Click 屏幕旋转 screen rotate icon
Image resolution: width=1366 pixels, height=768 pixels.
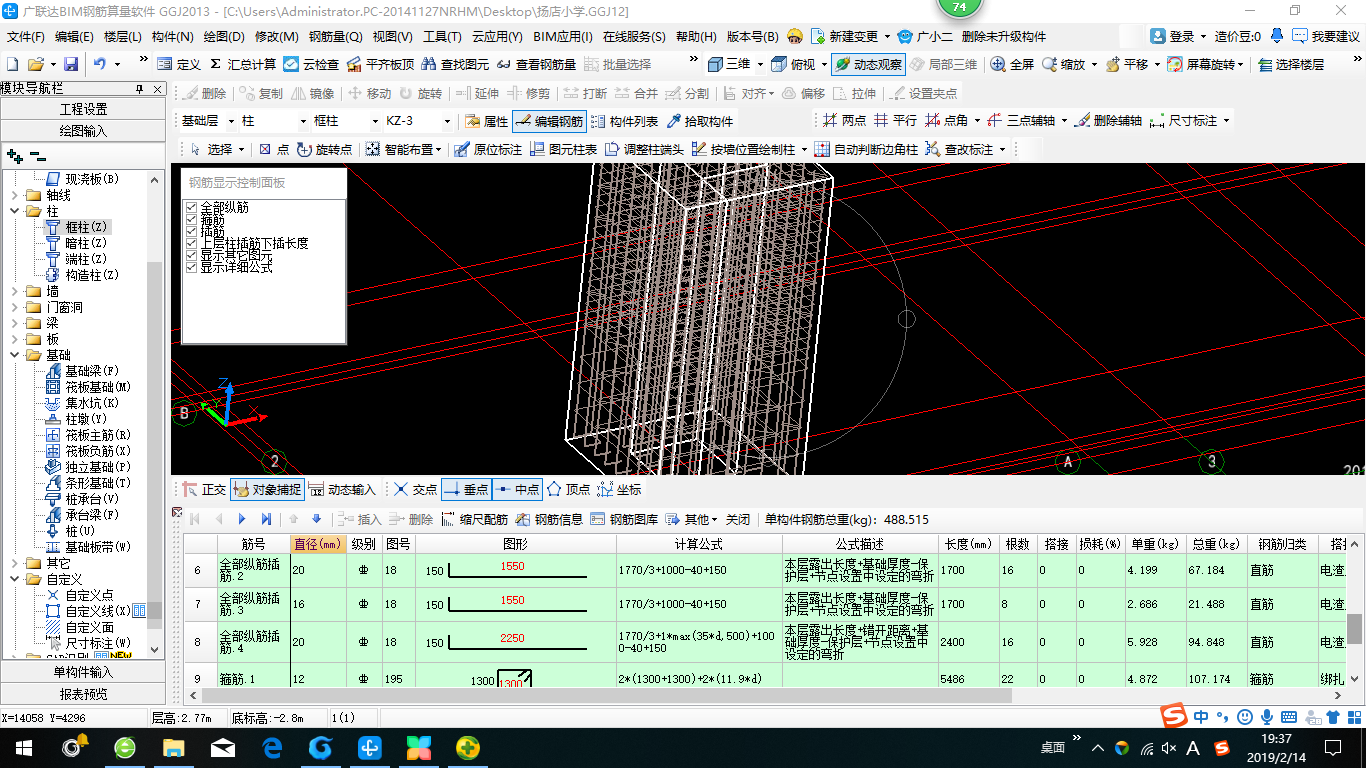(1175, 64)
